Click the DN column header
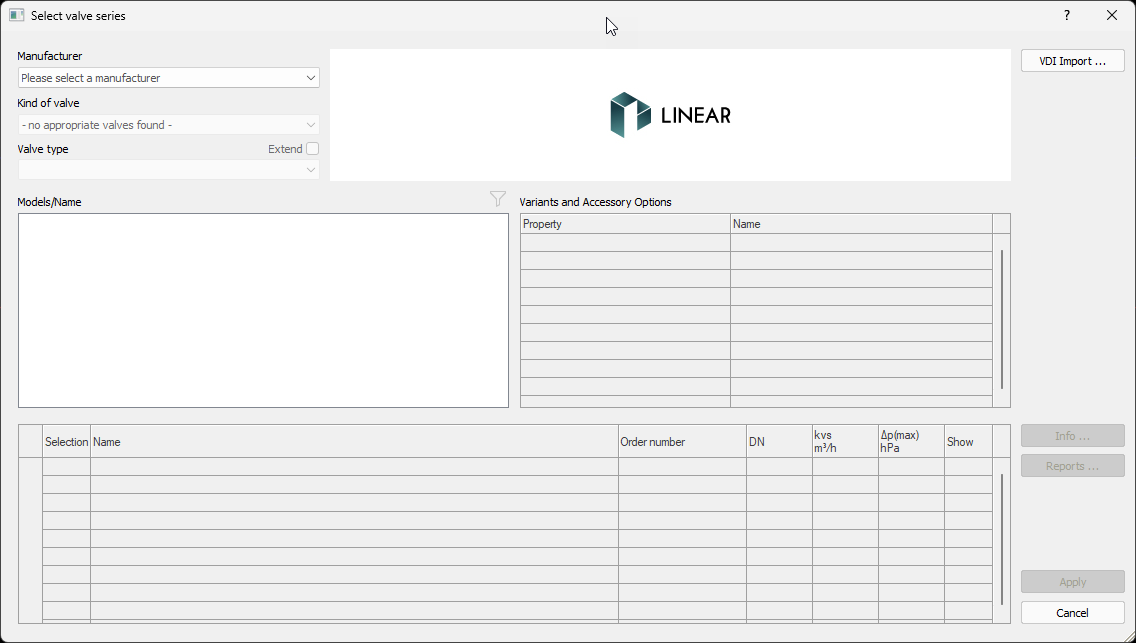 point(780,442)
